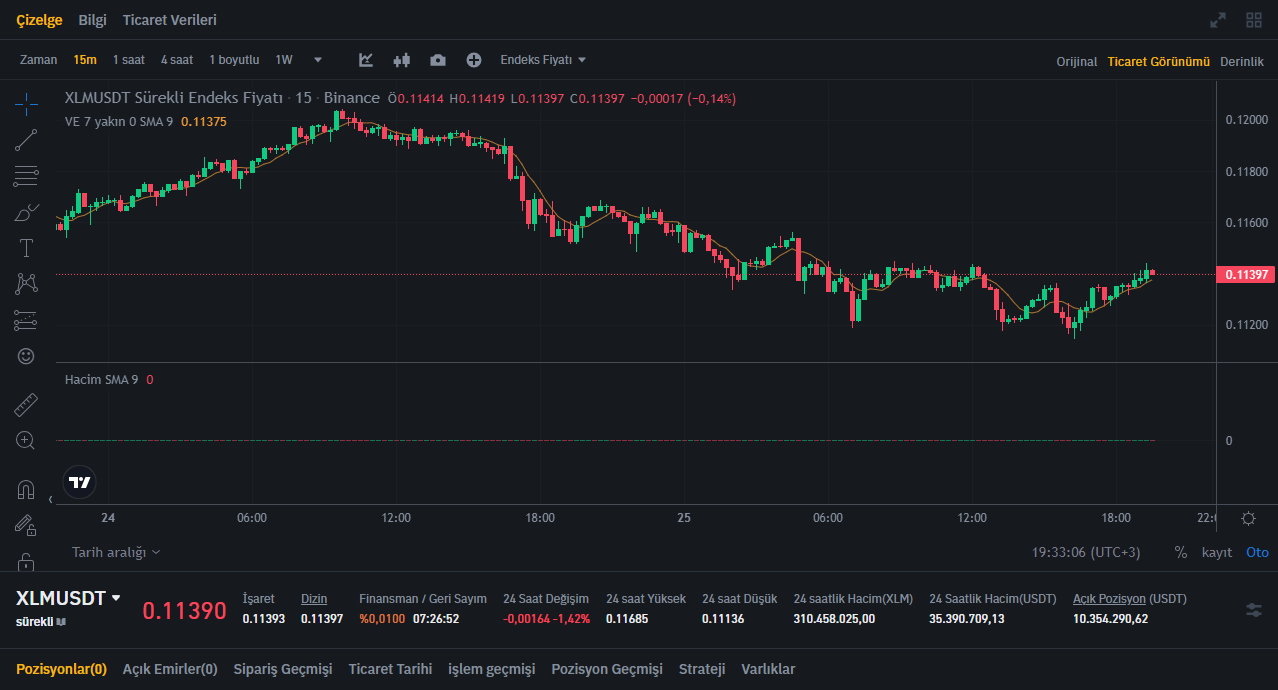1278x690 pixels.
Task: Open the indicators chart icon
Action: pyautogui.click(x=366, y=60)
